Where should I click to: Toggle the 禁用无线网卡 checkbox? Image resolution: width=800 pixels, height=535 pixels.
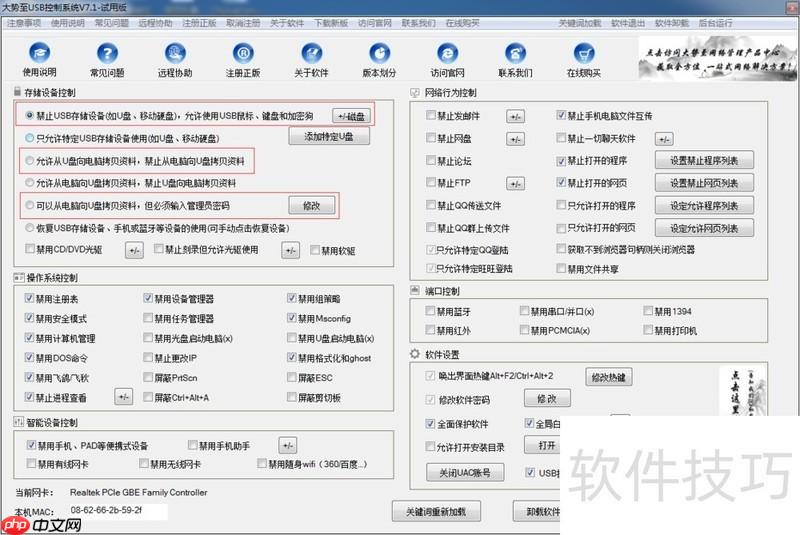point(144,464)
